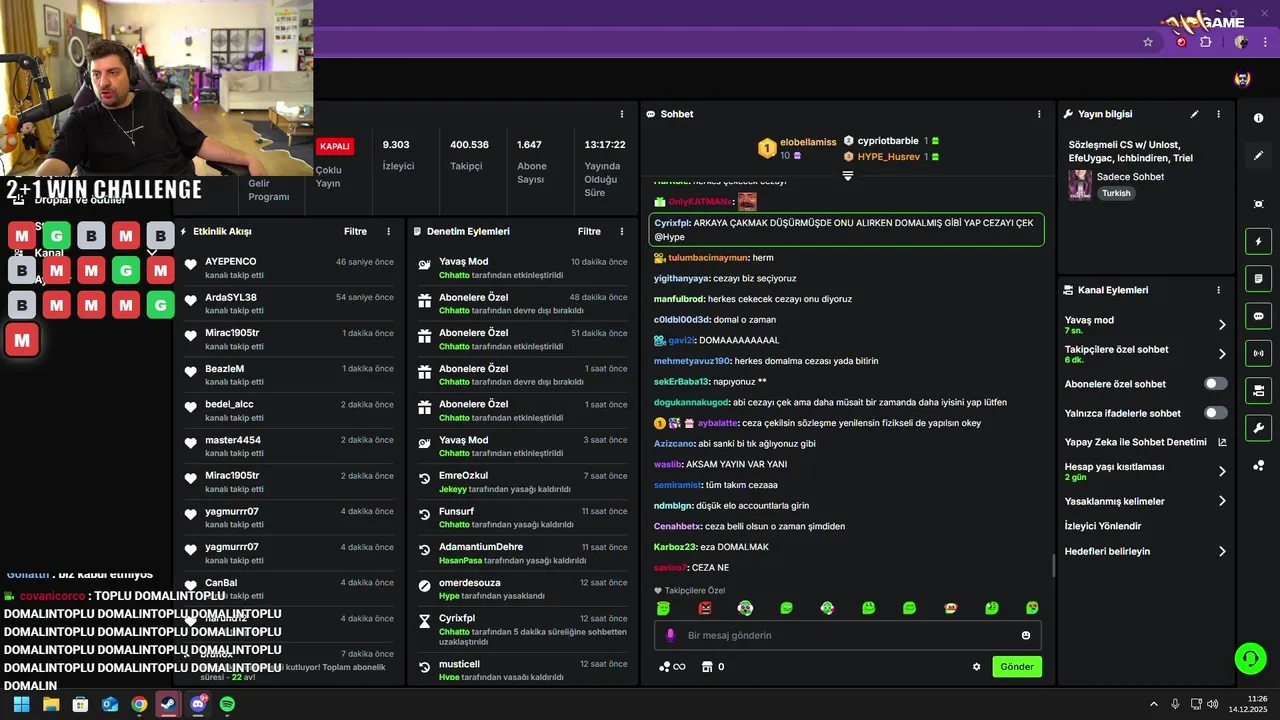
Task: Open external link icon beside Yapay Zeka Sohbet Denetimi
Action: pos(1222,442)
